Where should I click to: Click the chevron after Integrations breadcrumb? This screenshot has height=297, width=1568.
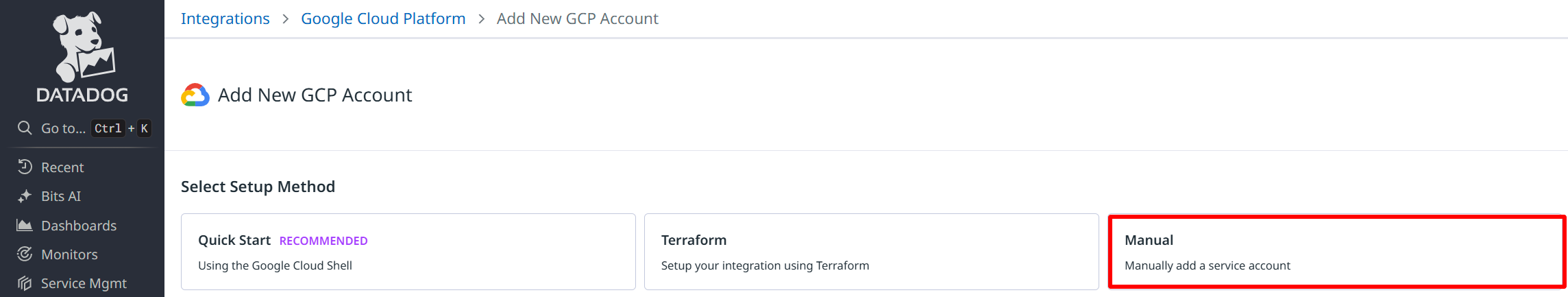(x=286, y=19)
